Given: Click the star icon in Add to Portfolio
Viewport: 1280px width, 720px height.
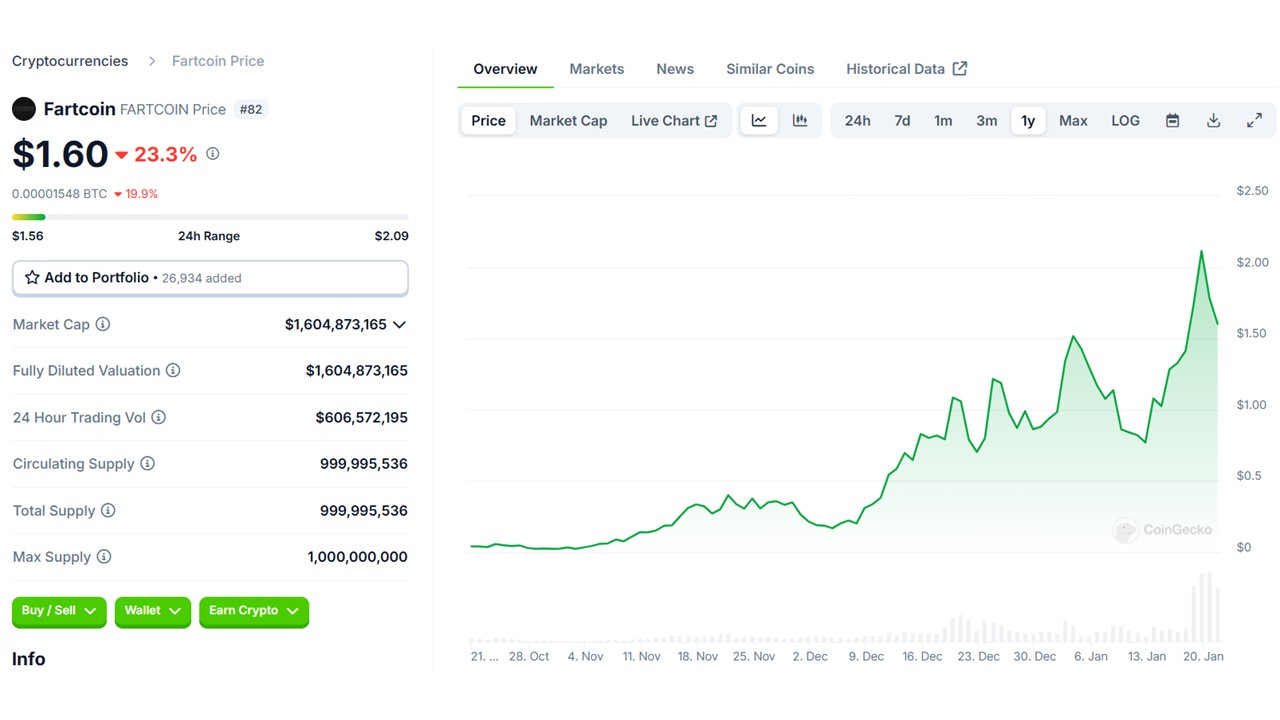Looking at the screenshot, I should tap(32, 278).
